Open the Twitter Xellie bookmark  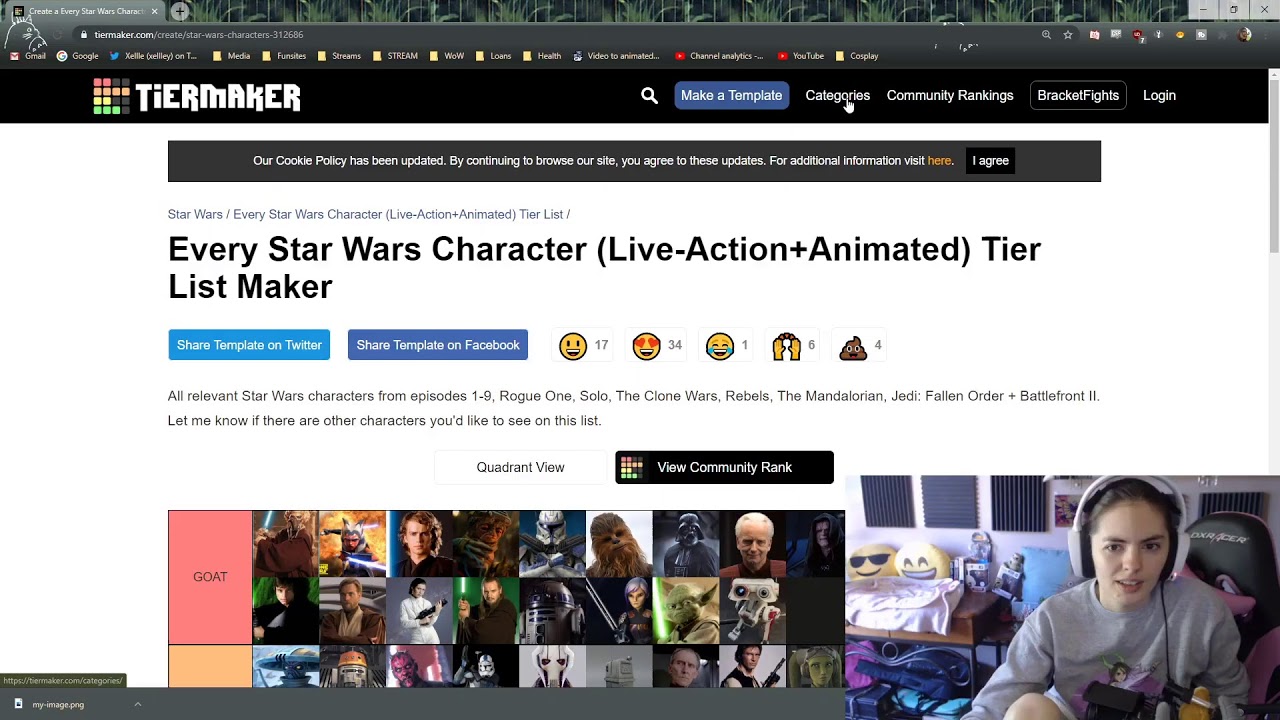153,56
